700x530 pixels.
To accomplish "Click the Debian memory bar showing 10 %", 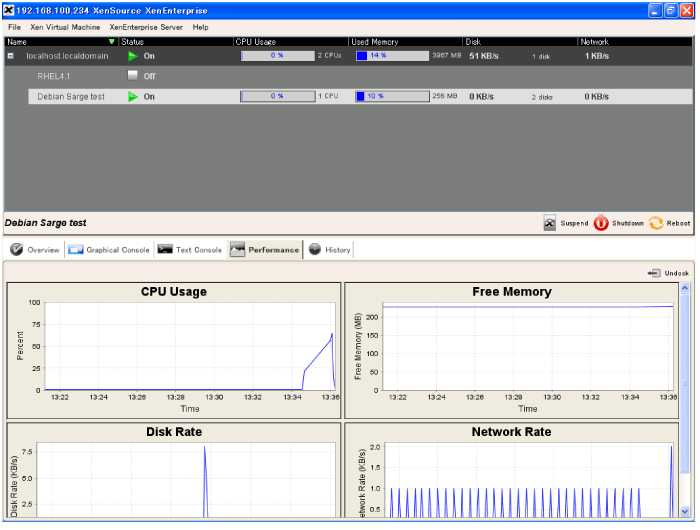I will [392, 96].
